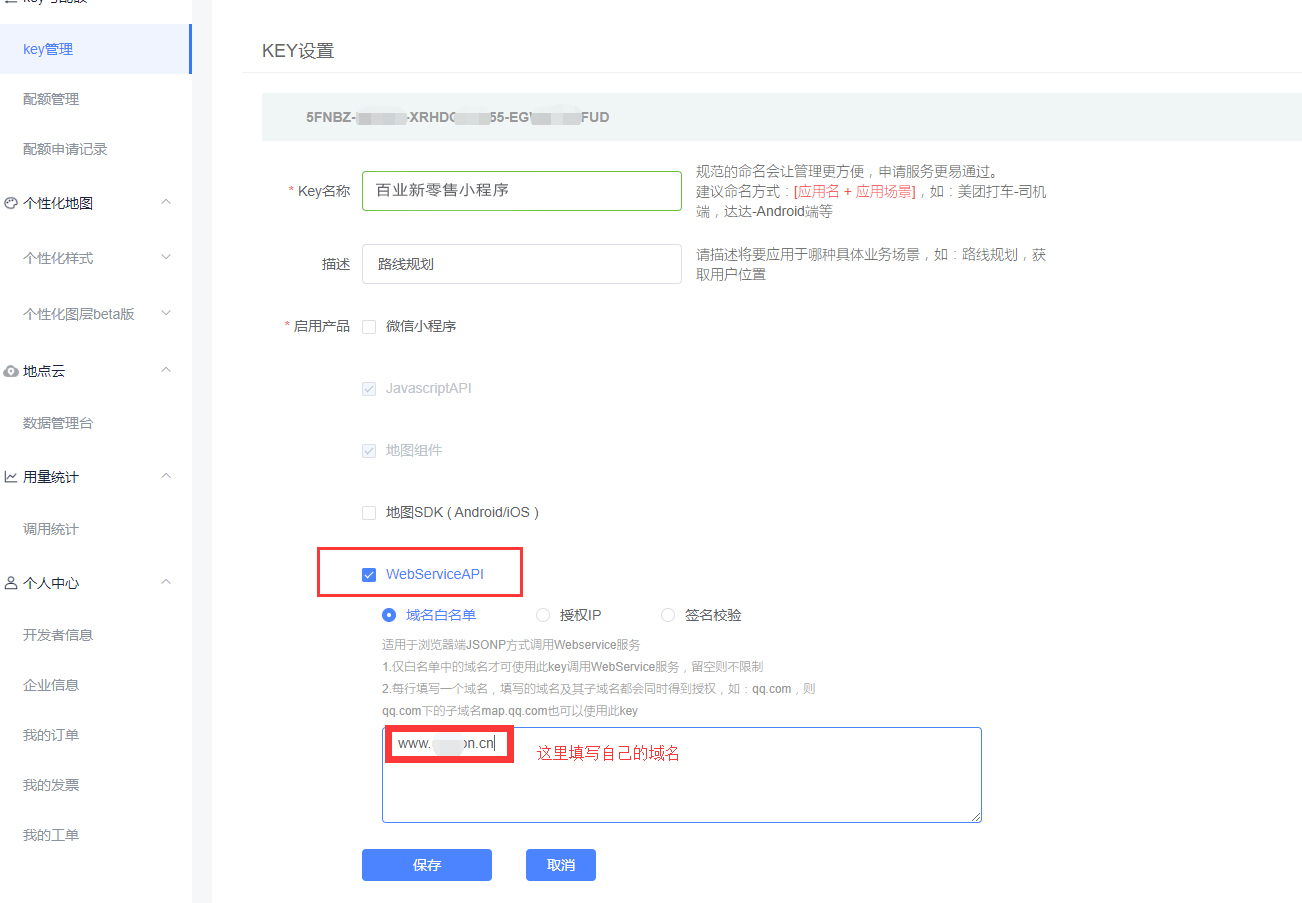The height and width of the screenshot is (903, 1302).
Task: Uncheck the WebServiceAPI checkbox
Action: coord(369,575)
